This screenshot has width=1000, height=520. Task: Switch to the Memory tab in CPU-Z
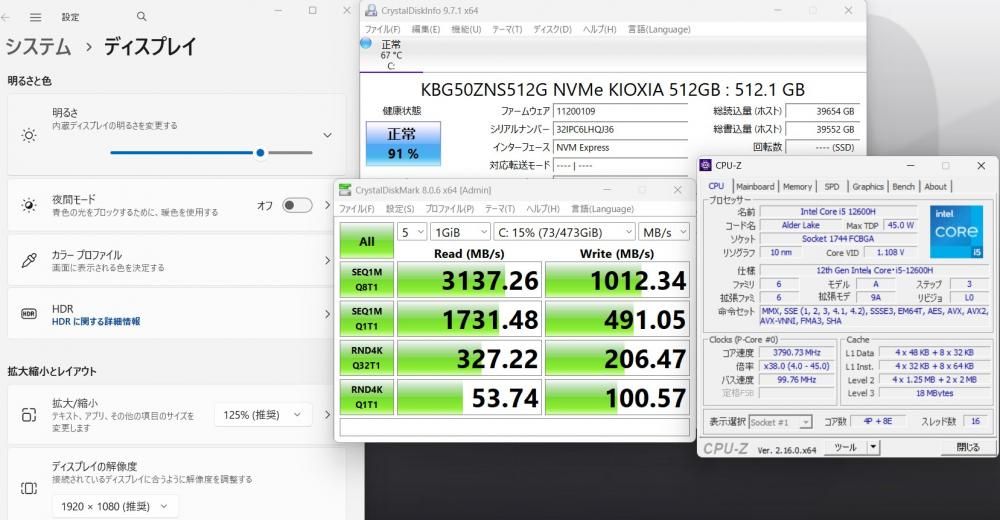[797, 186]
